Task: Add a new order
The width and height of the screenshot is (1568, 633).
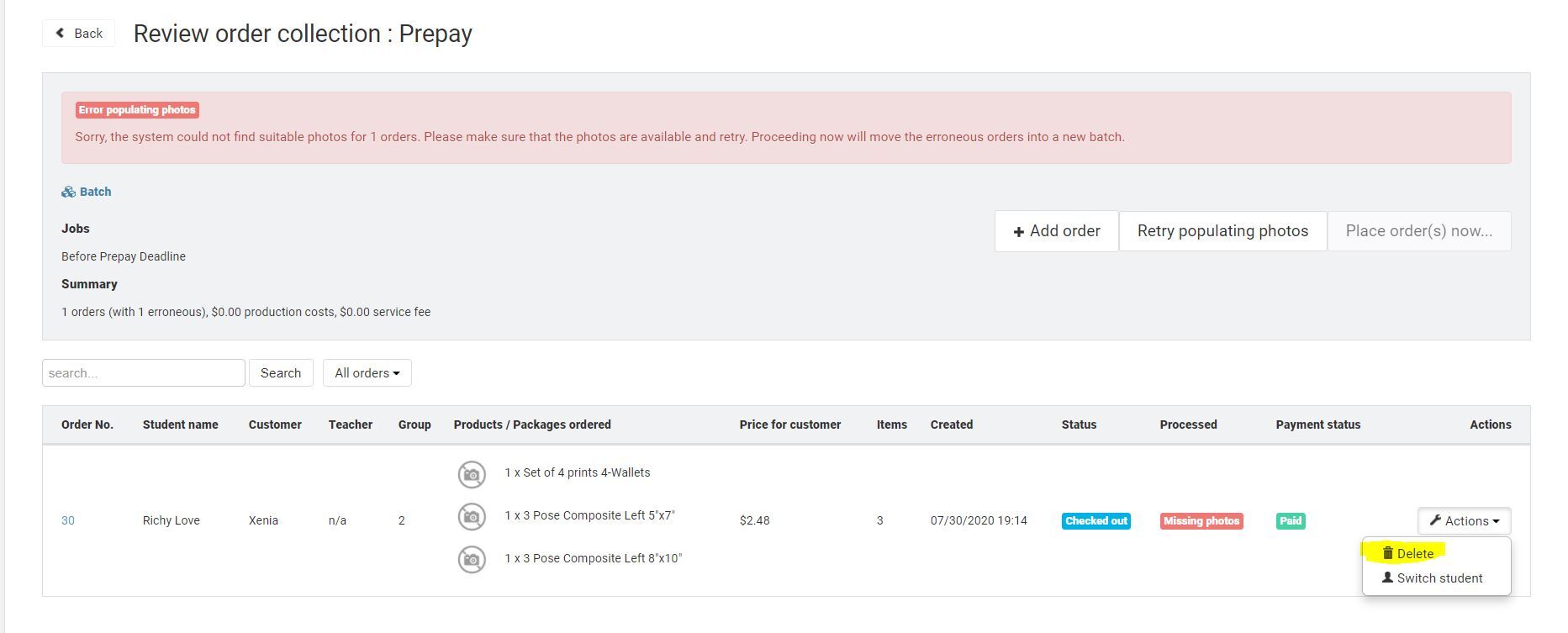Action: point(1056,231)
